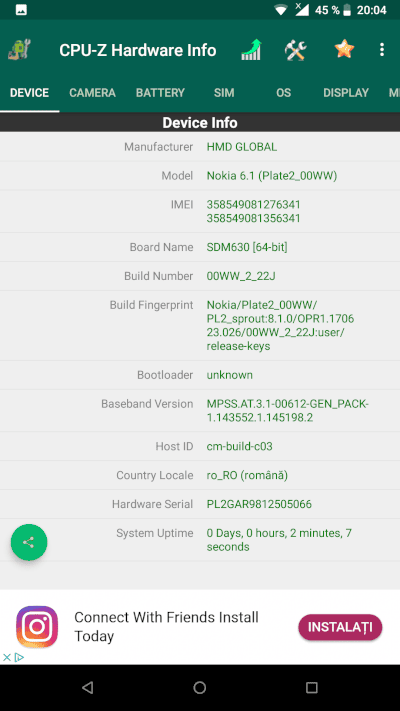Switch to the BATTERY tab
Screen dimensions: 400x711
point(160,93)
